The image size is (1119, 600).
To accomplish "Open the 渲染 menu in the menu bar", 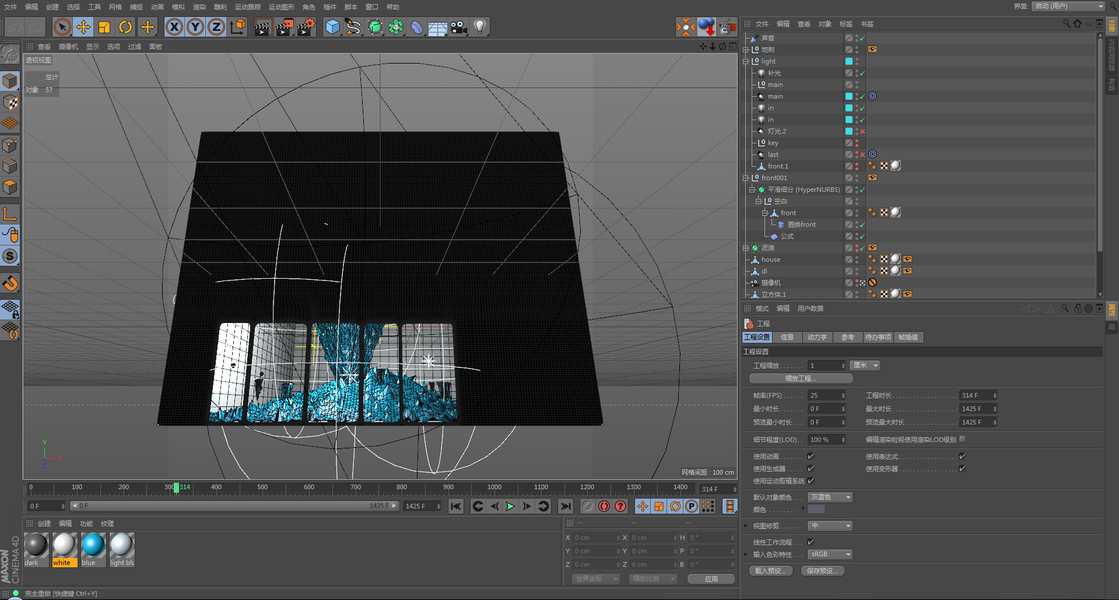I will pyautogui.click(x=199, y=6).
